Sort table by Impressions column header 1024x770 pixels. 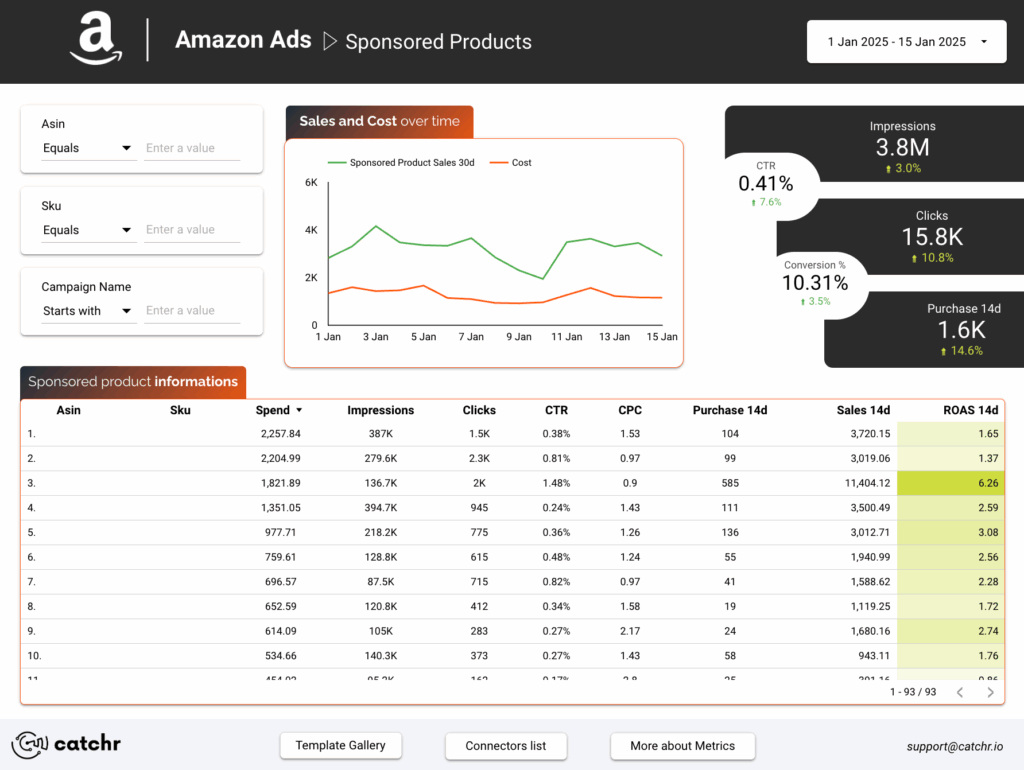coord(380,410)
